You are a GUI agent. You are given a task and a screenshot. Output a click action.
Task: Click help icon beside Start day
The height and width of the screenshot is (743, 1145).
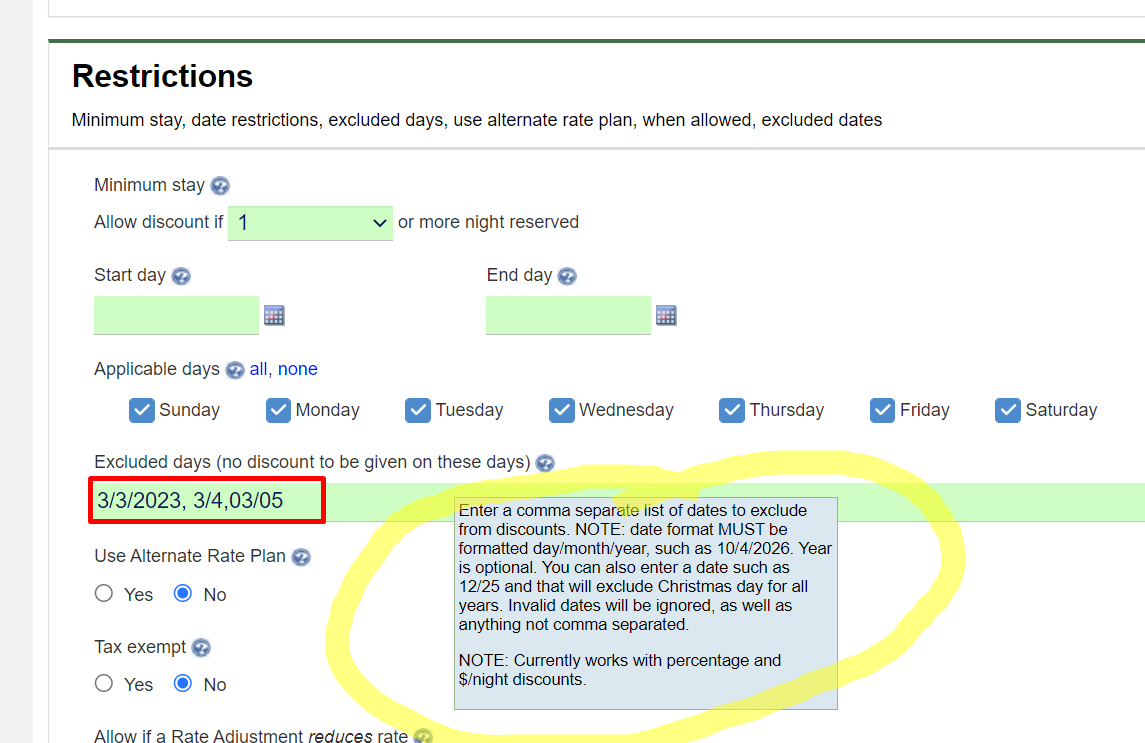181,276
